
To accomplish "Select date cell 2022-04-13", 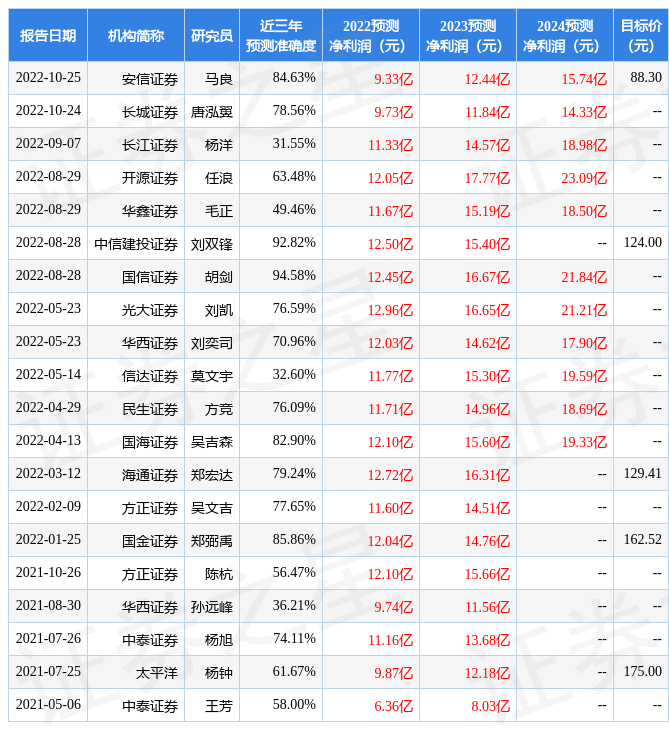I will click(48, 441).
